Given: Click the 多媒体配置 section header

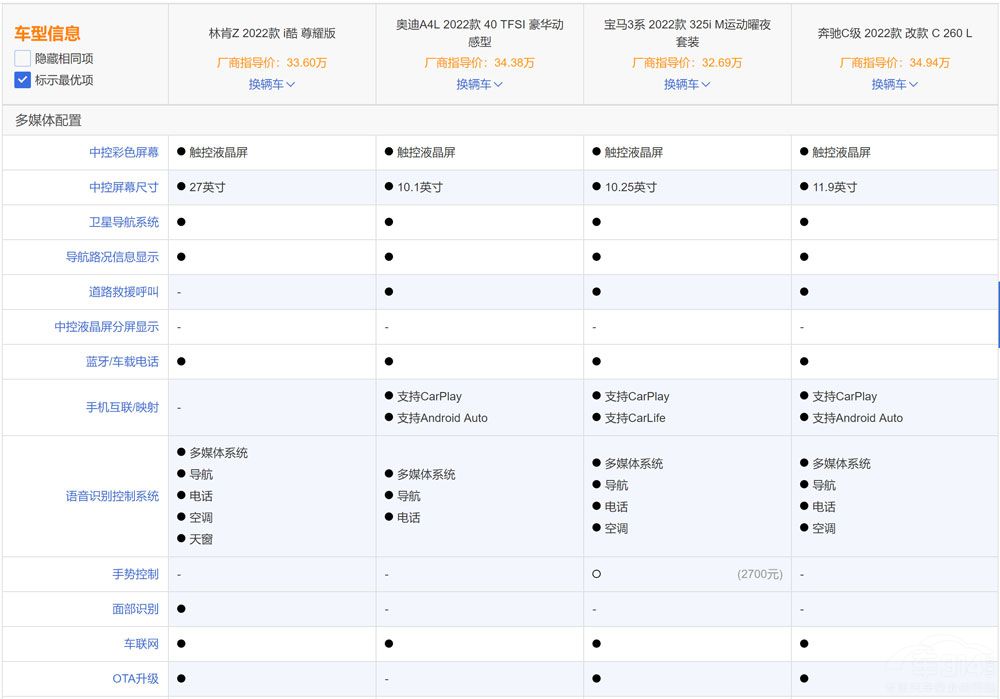Looking at the screenshot, I should coord(48,120).
